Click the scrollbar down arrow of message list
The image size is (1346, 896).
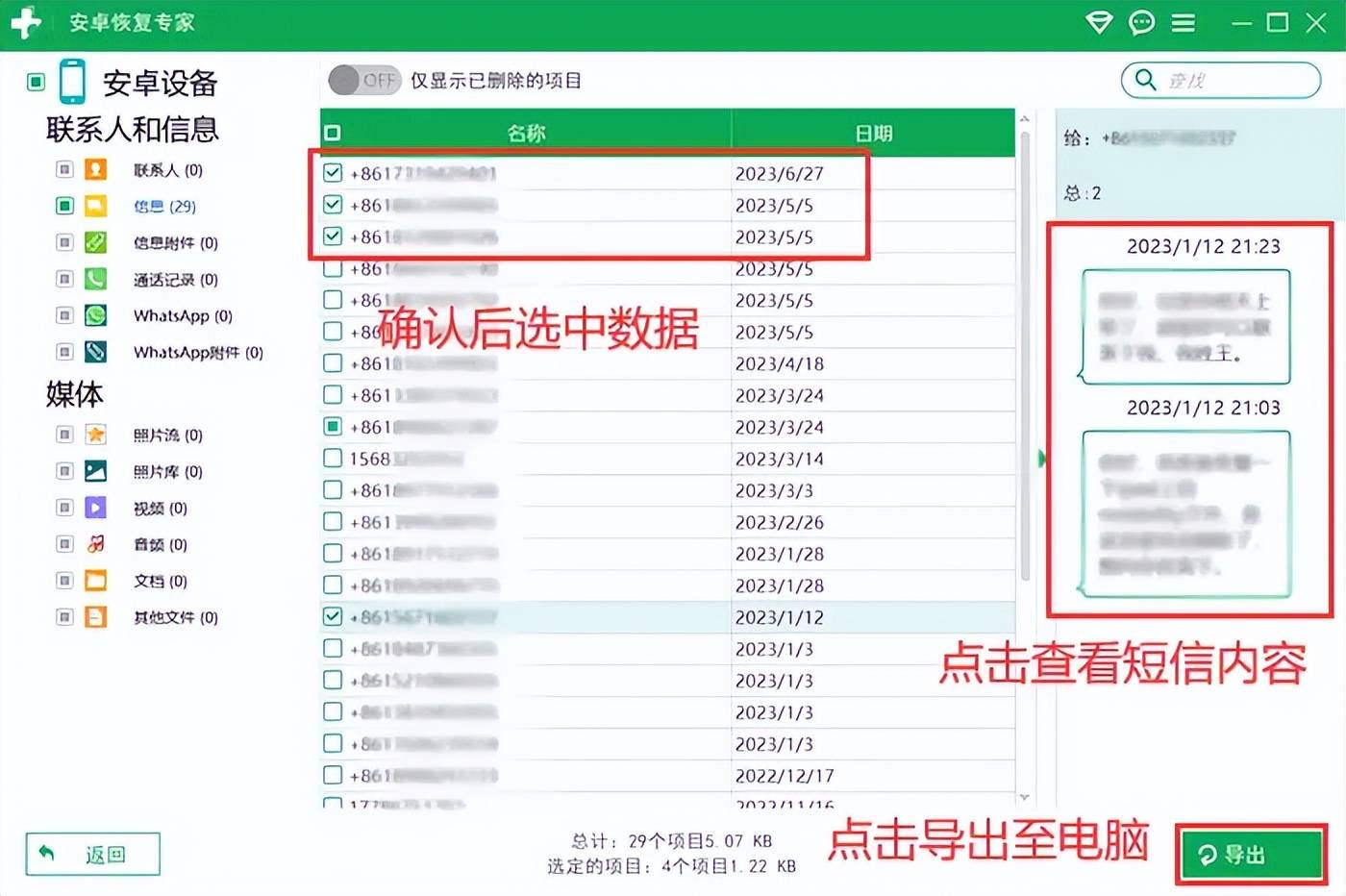(1024, 797)
